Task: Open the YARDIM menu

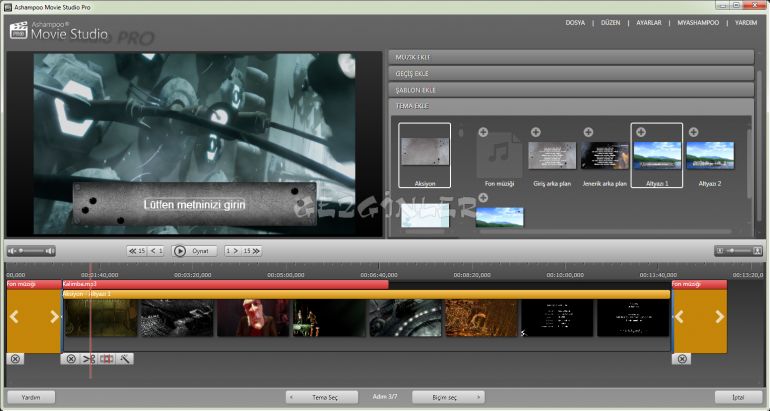Action: coord(745,23)
